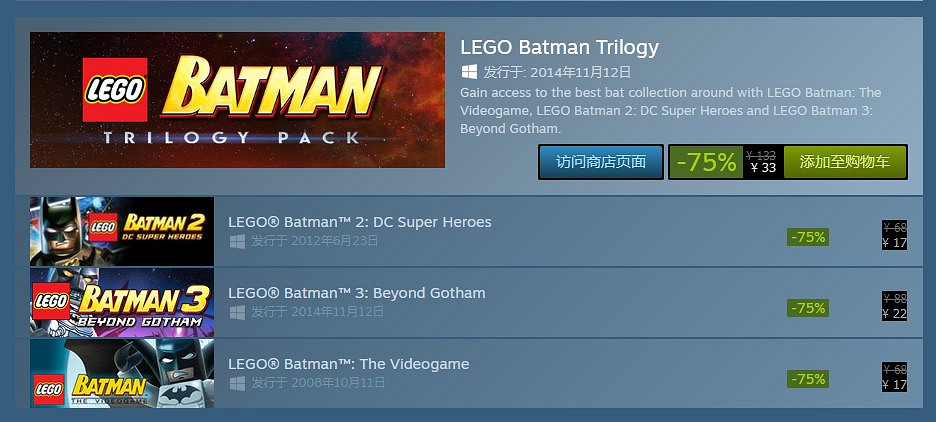Click Windows icon under LEGO Batman 3 title

[237, 312]
